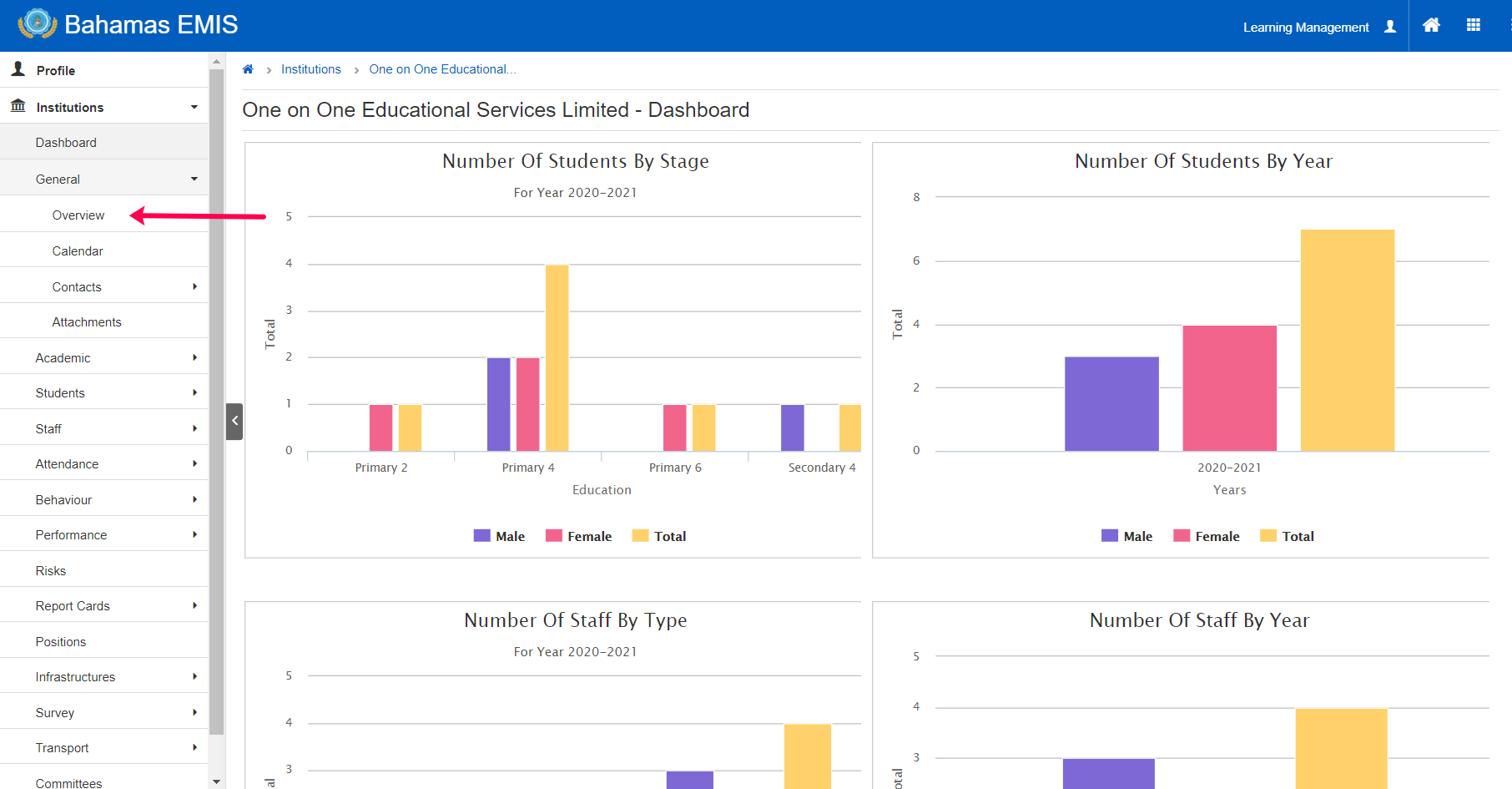Image resolution: width=1512 pixels, height=789 pixels.
Task: Toggle Female series in Students By Year legend
Action: 1207,536
